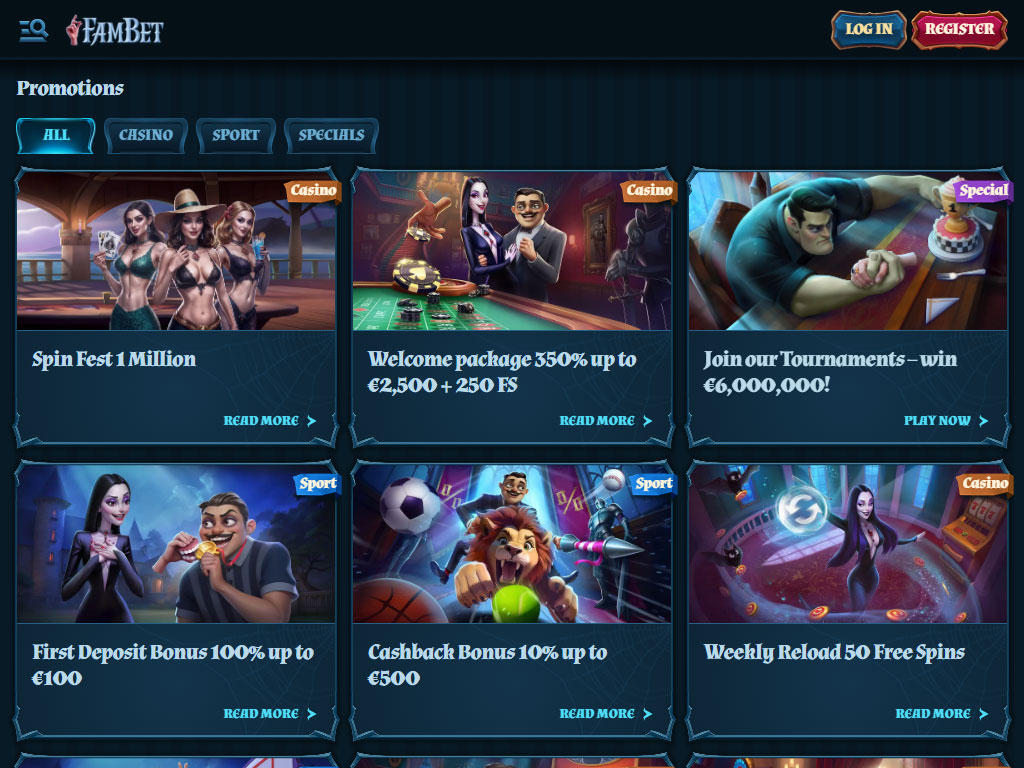Switch to the Sport tab

[x=236, y=135]
